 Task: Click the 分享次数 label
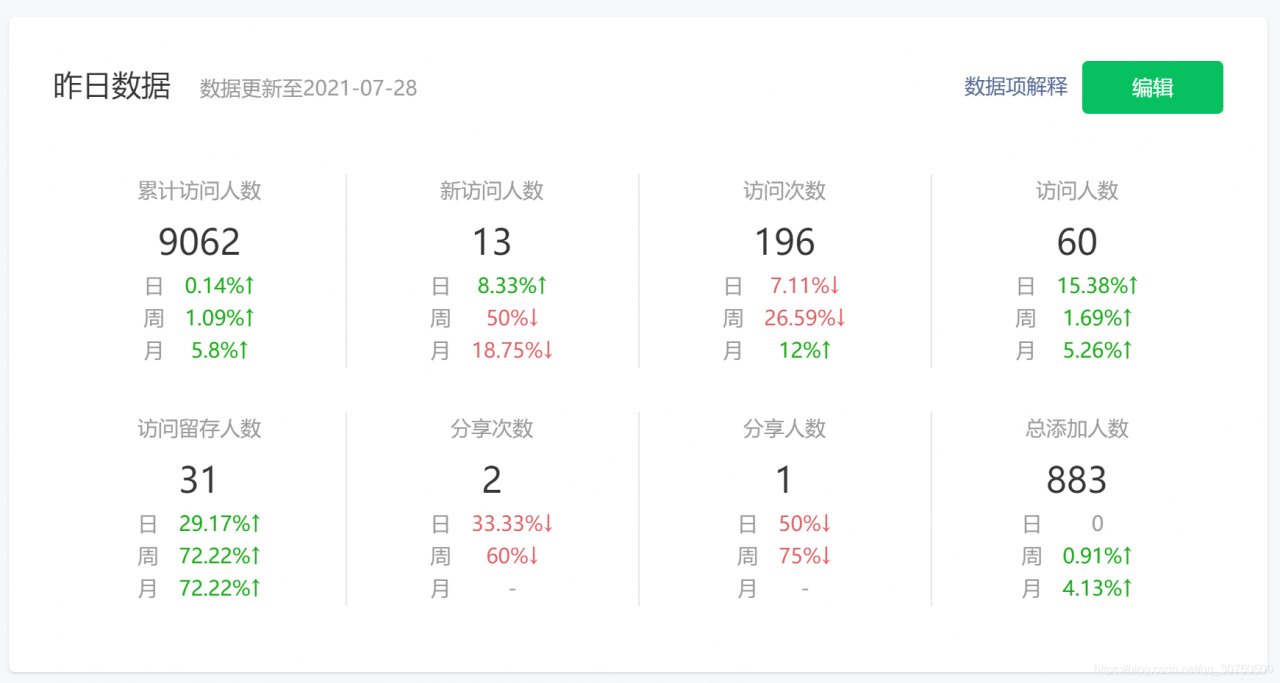492,429
